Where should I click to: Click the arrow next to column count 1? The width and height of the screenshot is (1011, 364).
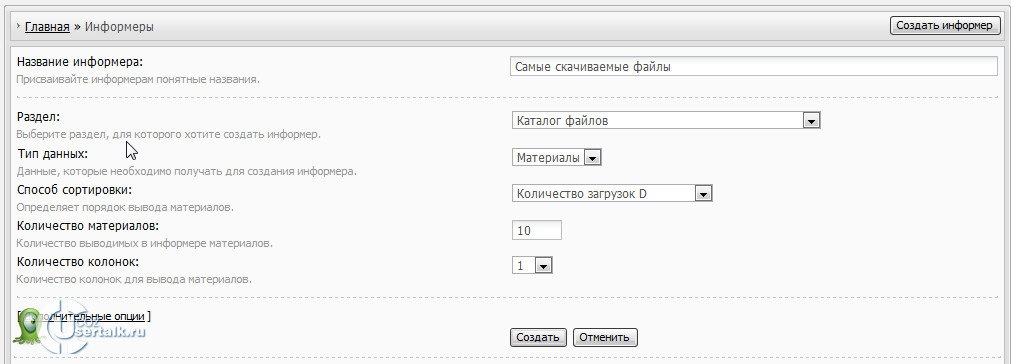[x=544, y=265]
